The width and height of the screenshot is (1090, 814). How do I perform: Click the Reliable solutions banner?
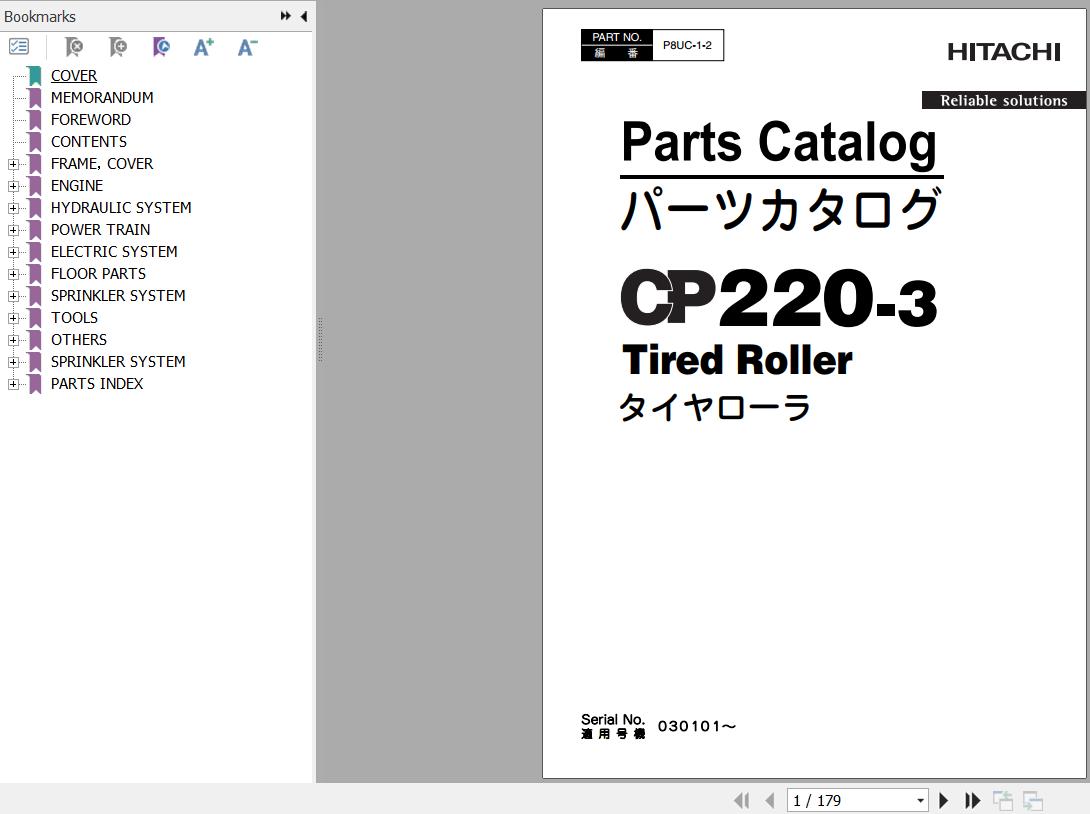pyautogui.click(x=1003, y=100)
